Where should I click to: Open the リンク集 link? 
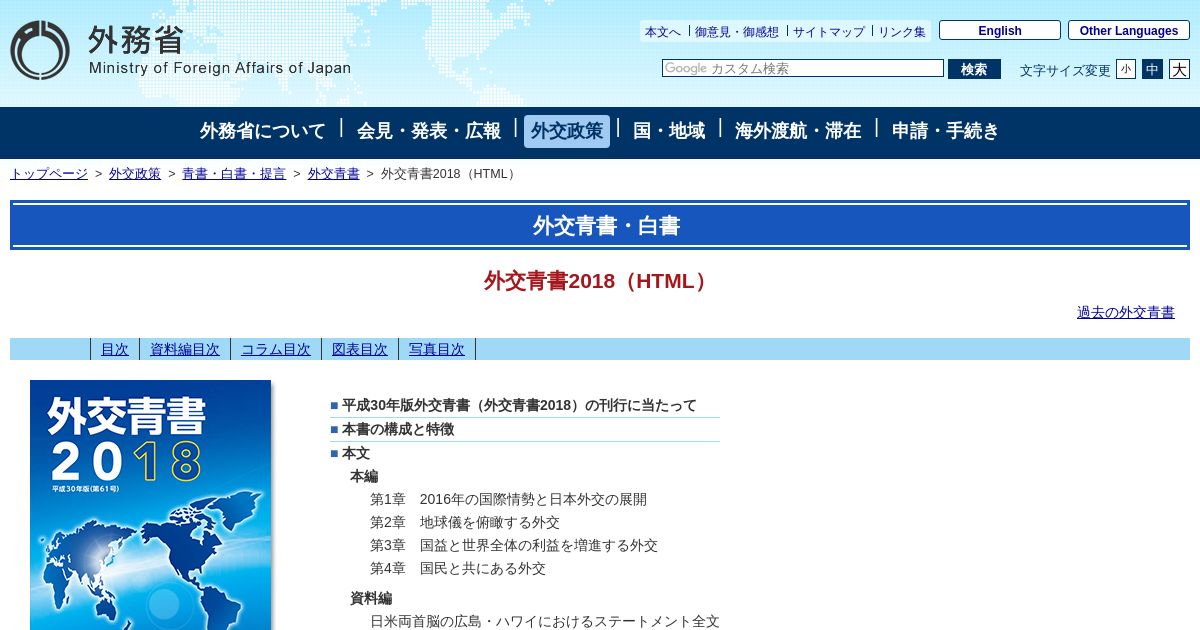902,32
